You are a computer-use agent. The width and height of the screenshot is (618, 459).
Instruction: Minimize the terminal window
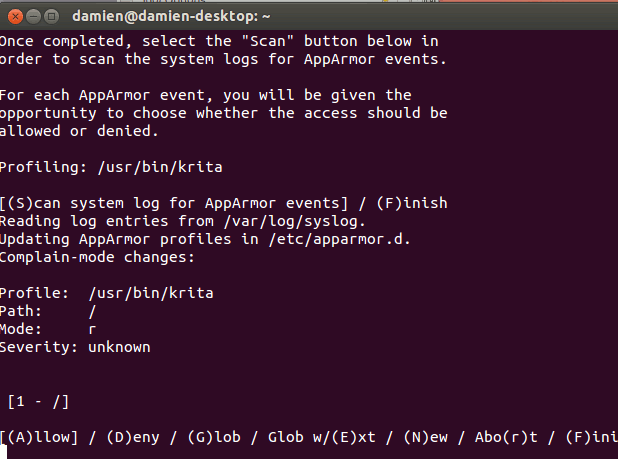tap(32, 16)
